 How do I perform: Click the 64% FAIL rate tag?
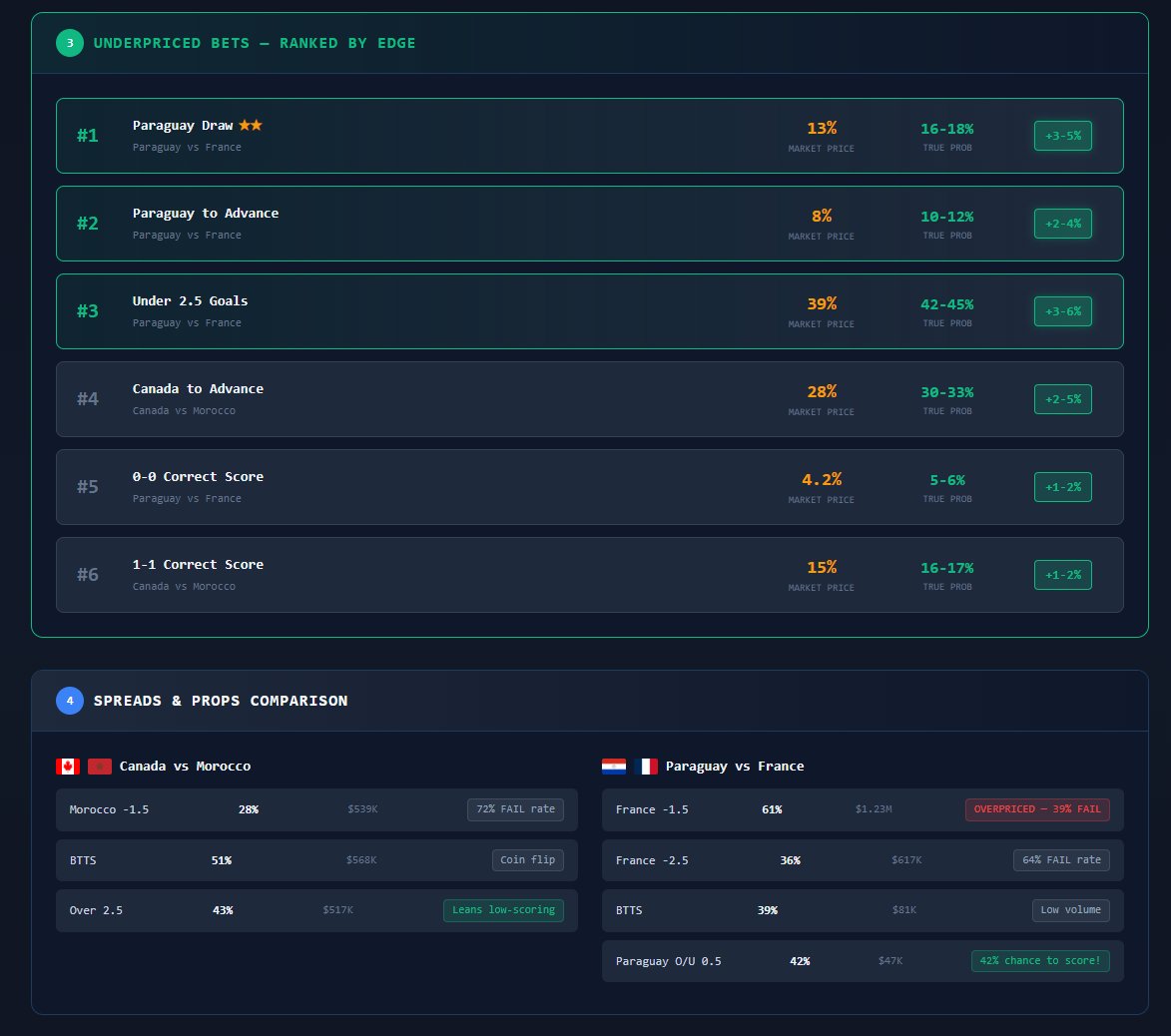[x=1061, y=860]
